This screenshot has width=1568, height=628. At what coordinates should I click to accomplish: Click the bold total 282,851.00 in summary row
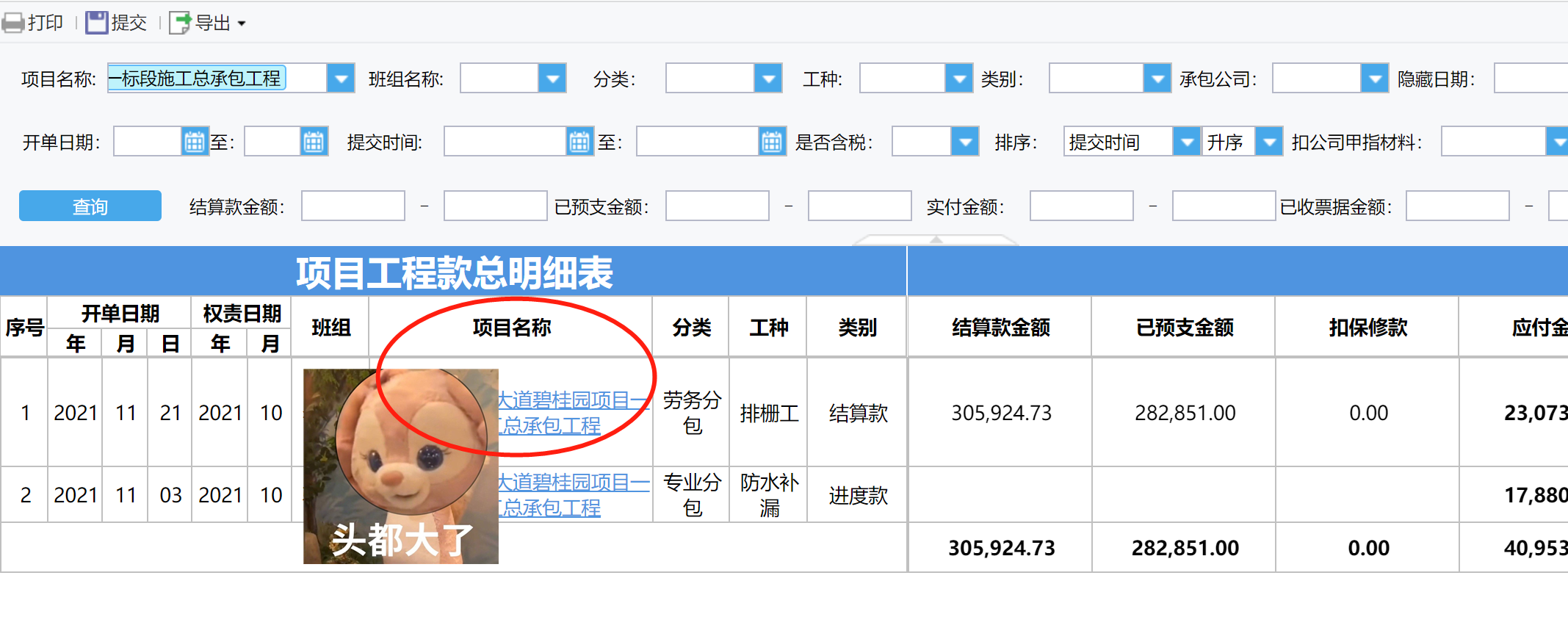[1185, 548]
